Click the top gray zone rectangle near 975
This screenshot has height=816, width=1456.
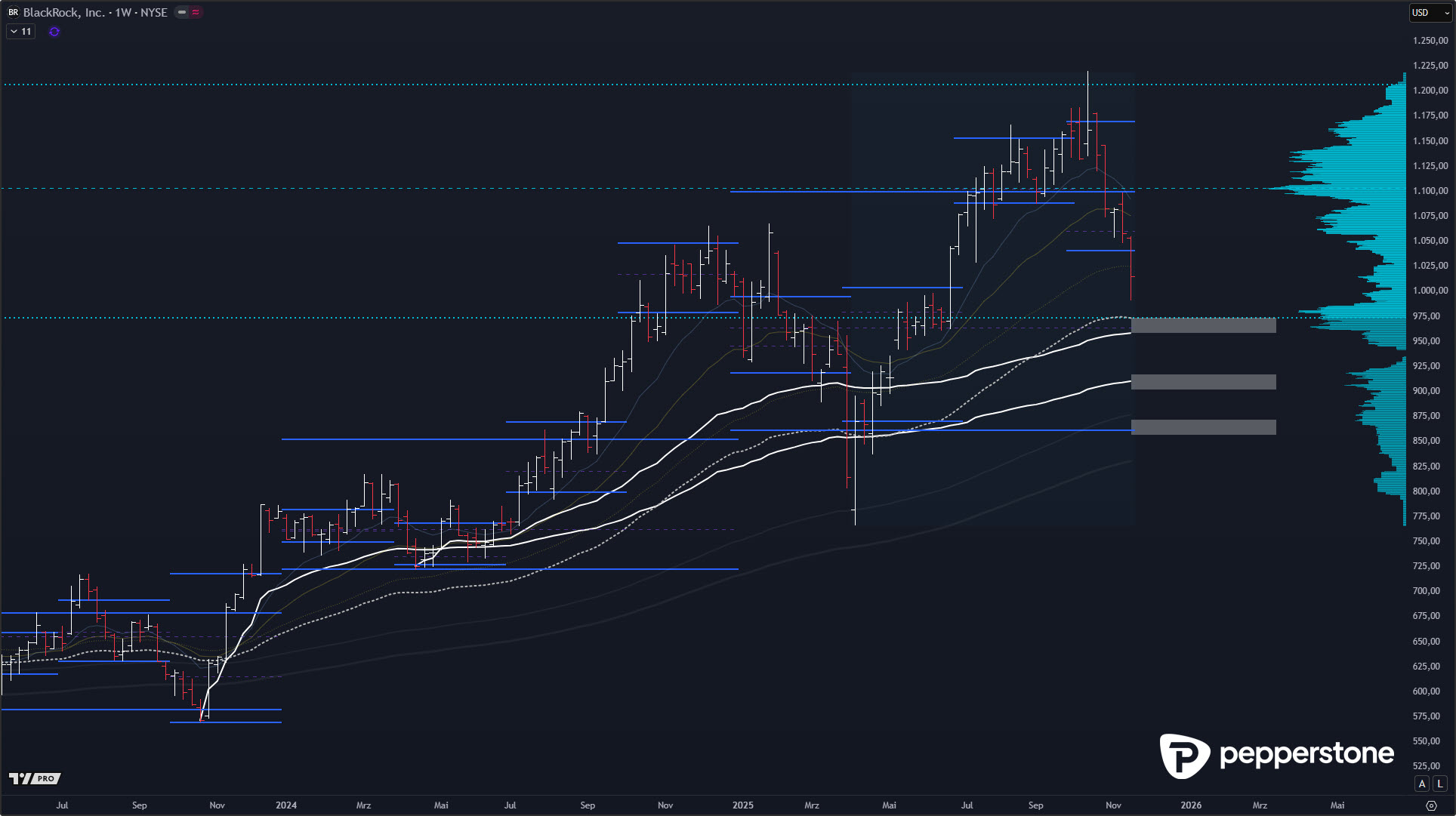coord(1203,325)
